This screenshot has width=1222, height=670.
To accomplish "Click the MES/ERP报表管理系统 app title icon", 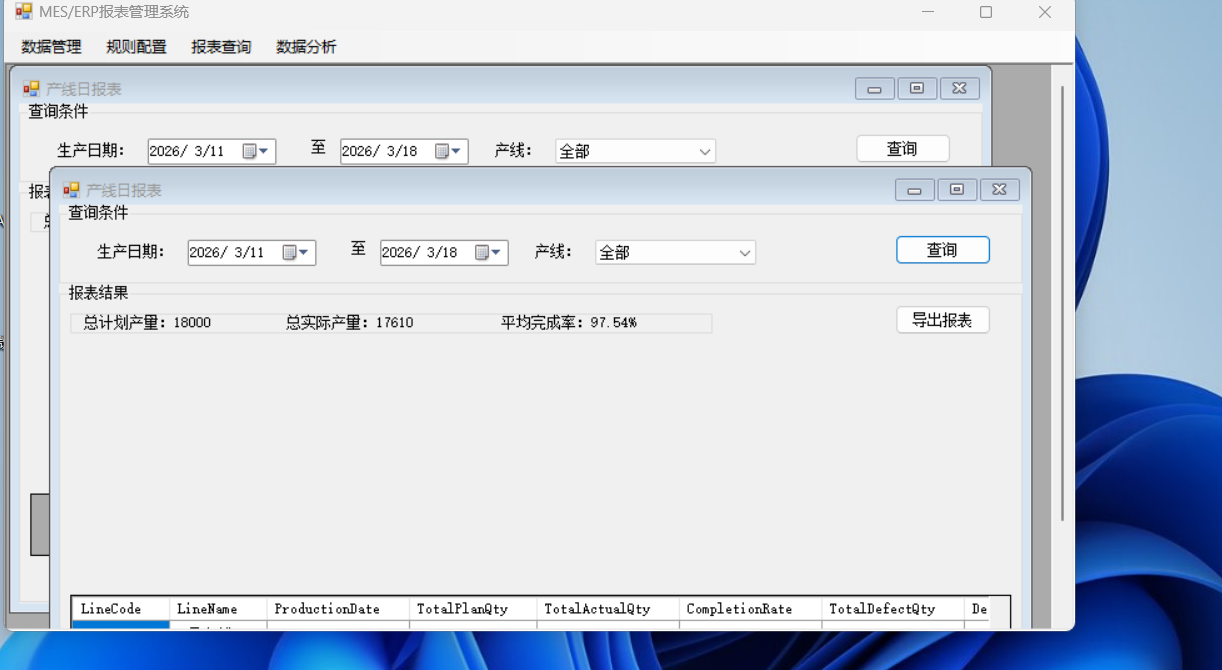I will [x=24, y=12].
